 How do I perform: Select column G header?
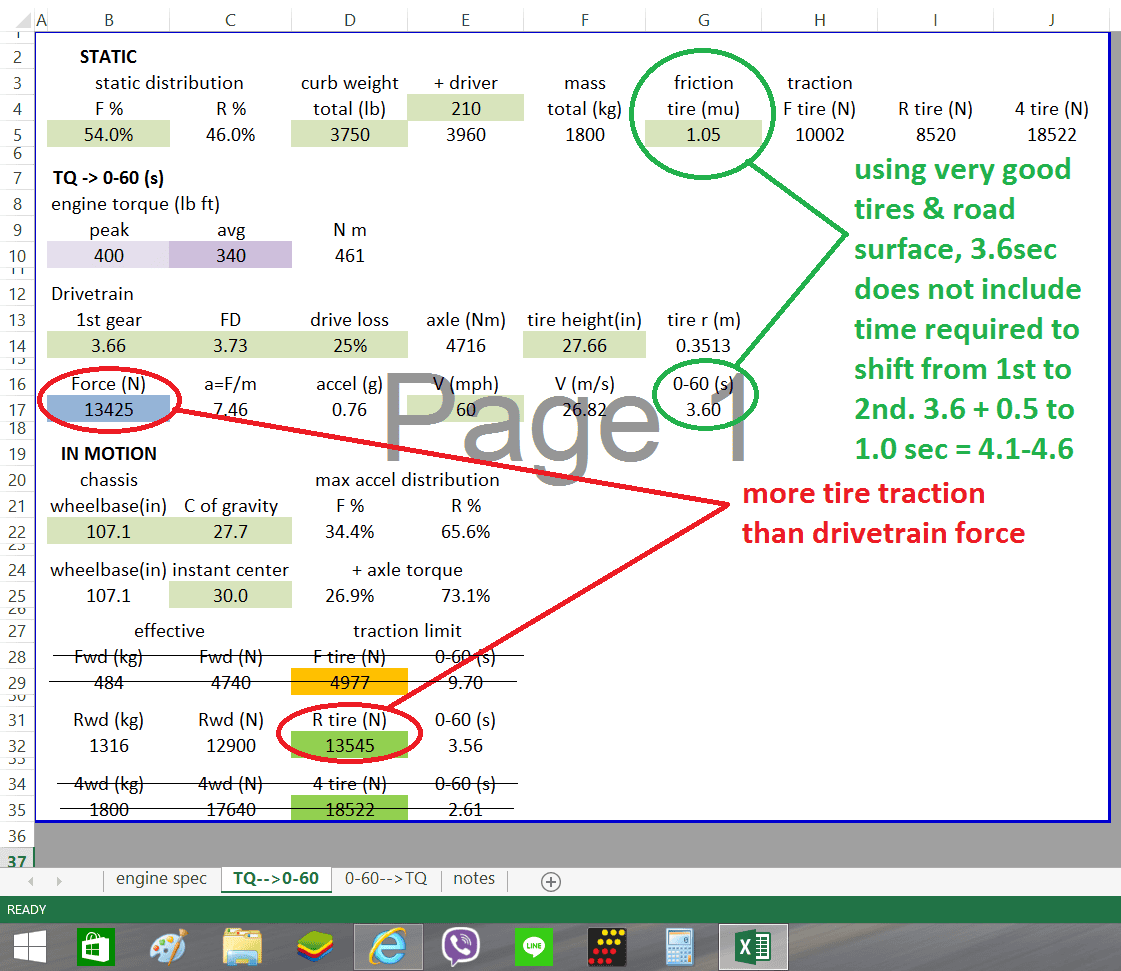pos(704,20)
